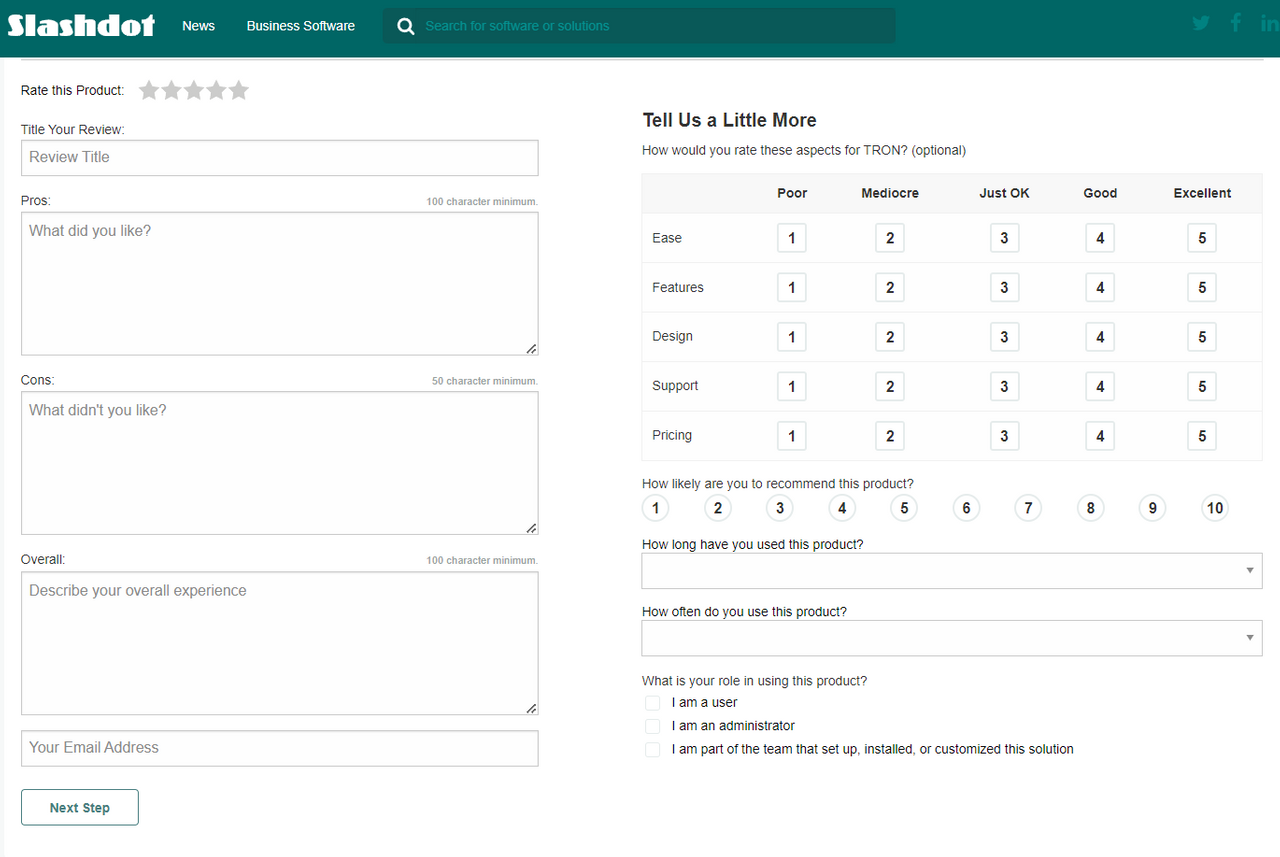Rate Ease as 3 Just OK
The height and width of the screenshot is (857, 1280).
1005,238
